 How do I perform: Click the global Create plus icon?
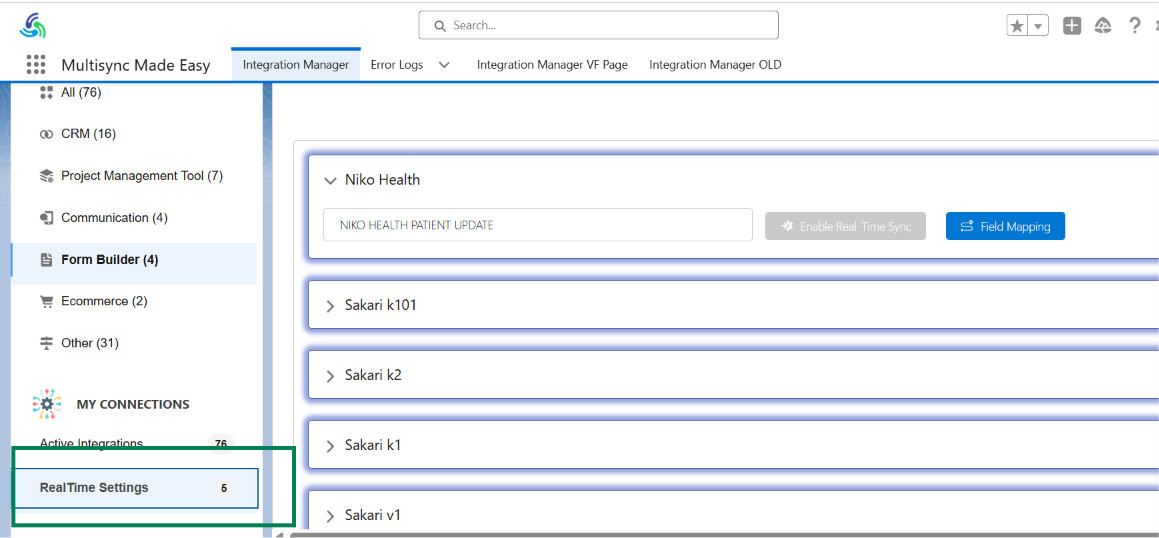(1072, 26)
